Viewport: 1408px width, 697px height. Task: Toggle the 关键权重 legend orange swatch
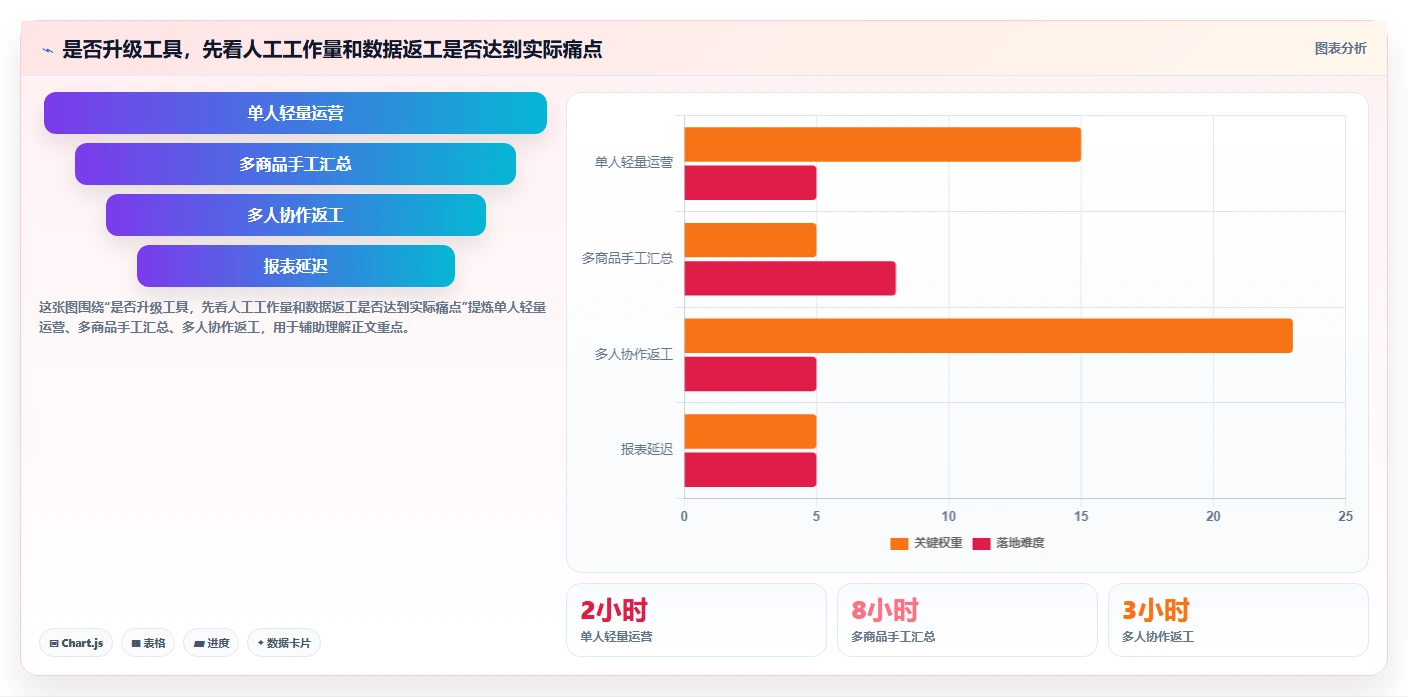pyautogui.click(x=899, y=544)
